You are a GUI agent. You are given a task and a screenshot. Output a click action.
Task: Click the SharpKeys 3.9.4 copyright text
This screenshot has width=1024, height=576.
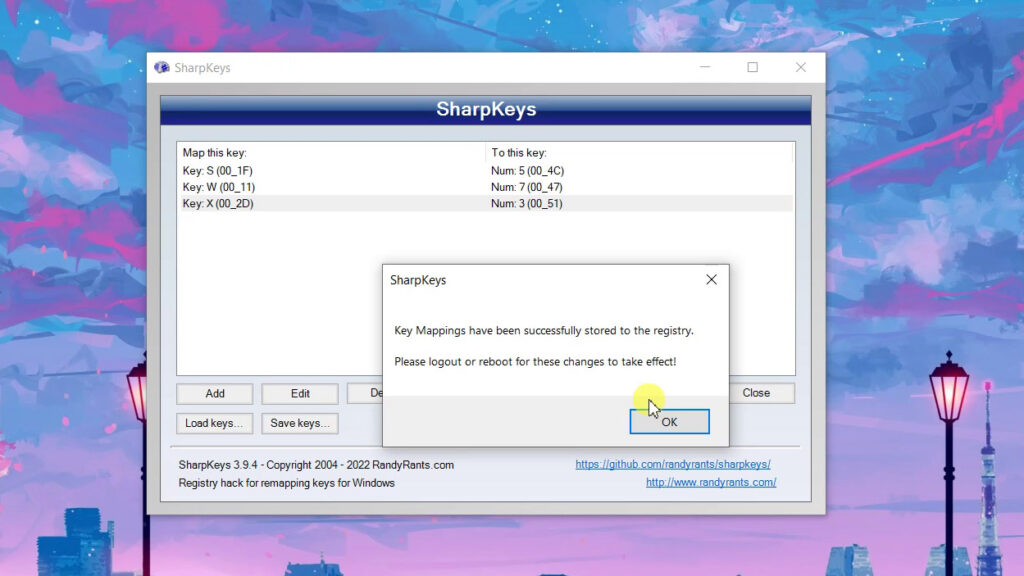(316, 465)
